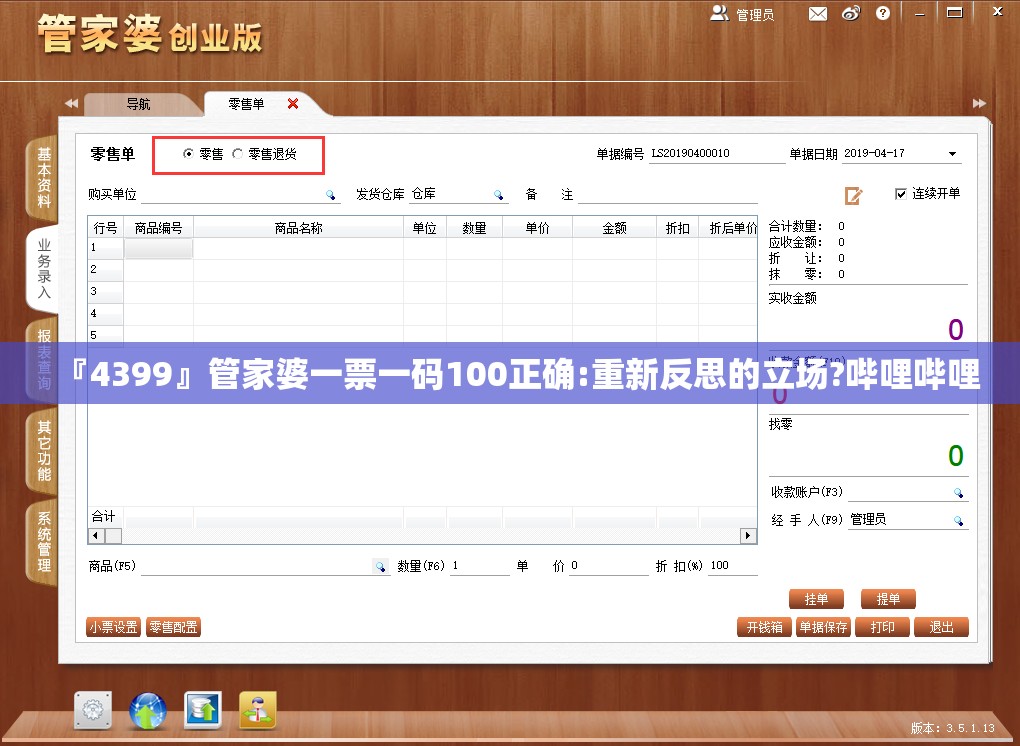Image resolution: width=1020 pixels, height=746 pixels.
Task: Click the 商品名称 column header
Action: click(x=299, y=228)
